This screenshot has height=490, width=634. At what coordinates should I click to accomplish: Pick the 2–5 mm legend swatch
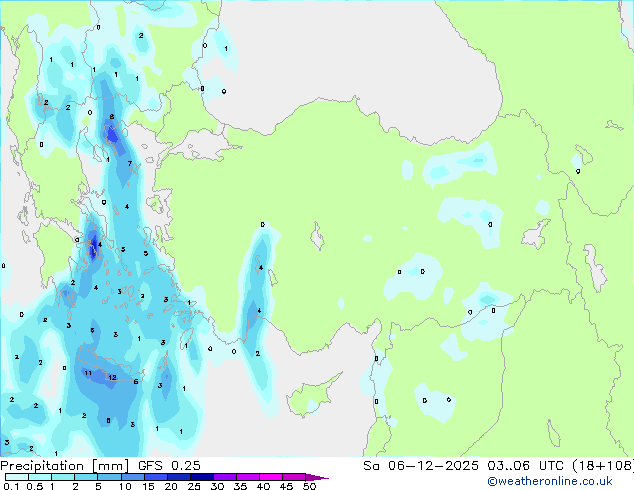[86, 477]
